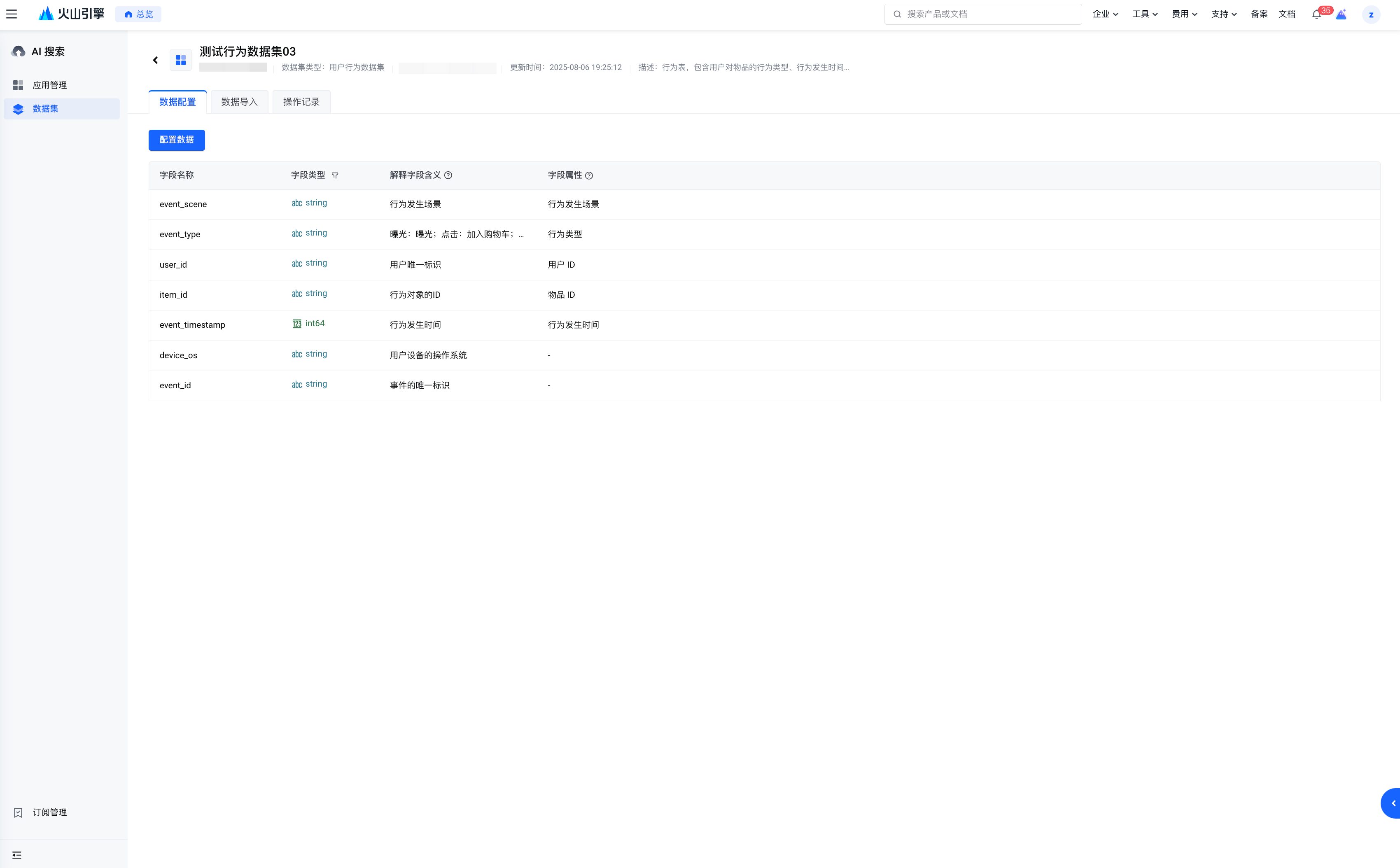
Task: Switch to the 数据导入 tab
Action: click(x=239, y=102)
